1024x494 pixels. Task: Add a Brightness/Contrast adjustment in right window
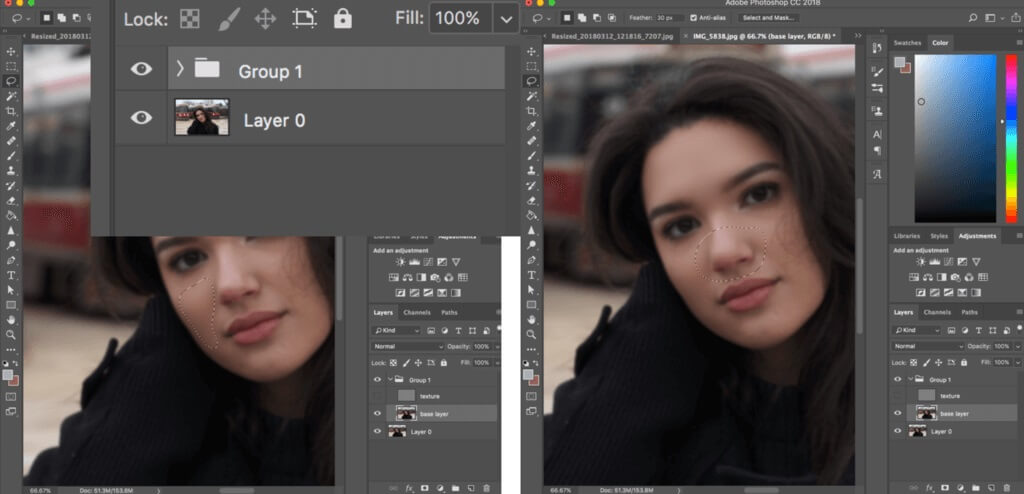coord(920,261)
